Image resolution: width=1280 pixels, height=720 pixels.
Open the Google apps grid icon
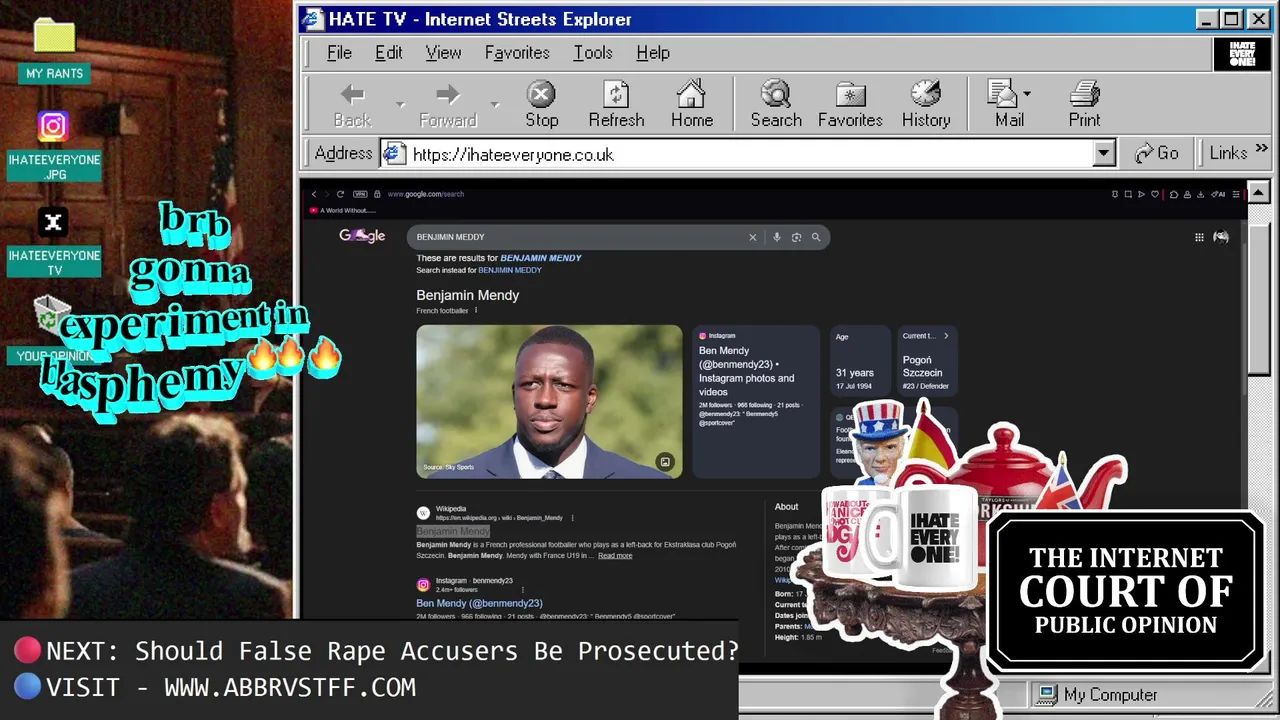click(1199, 237)
